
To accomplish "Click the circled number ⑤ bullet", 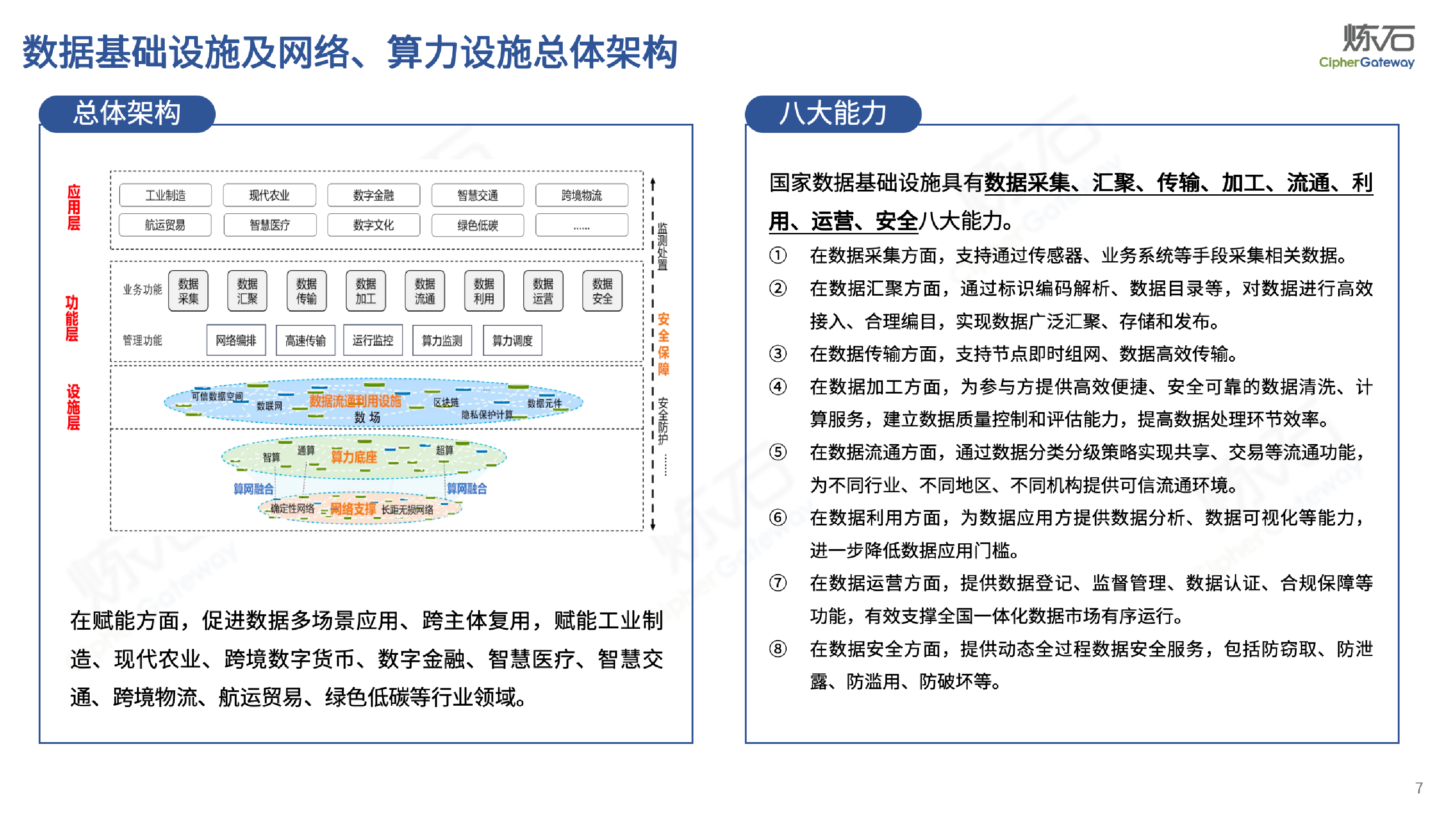I will pyautogui.click(x=778, y=452).
